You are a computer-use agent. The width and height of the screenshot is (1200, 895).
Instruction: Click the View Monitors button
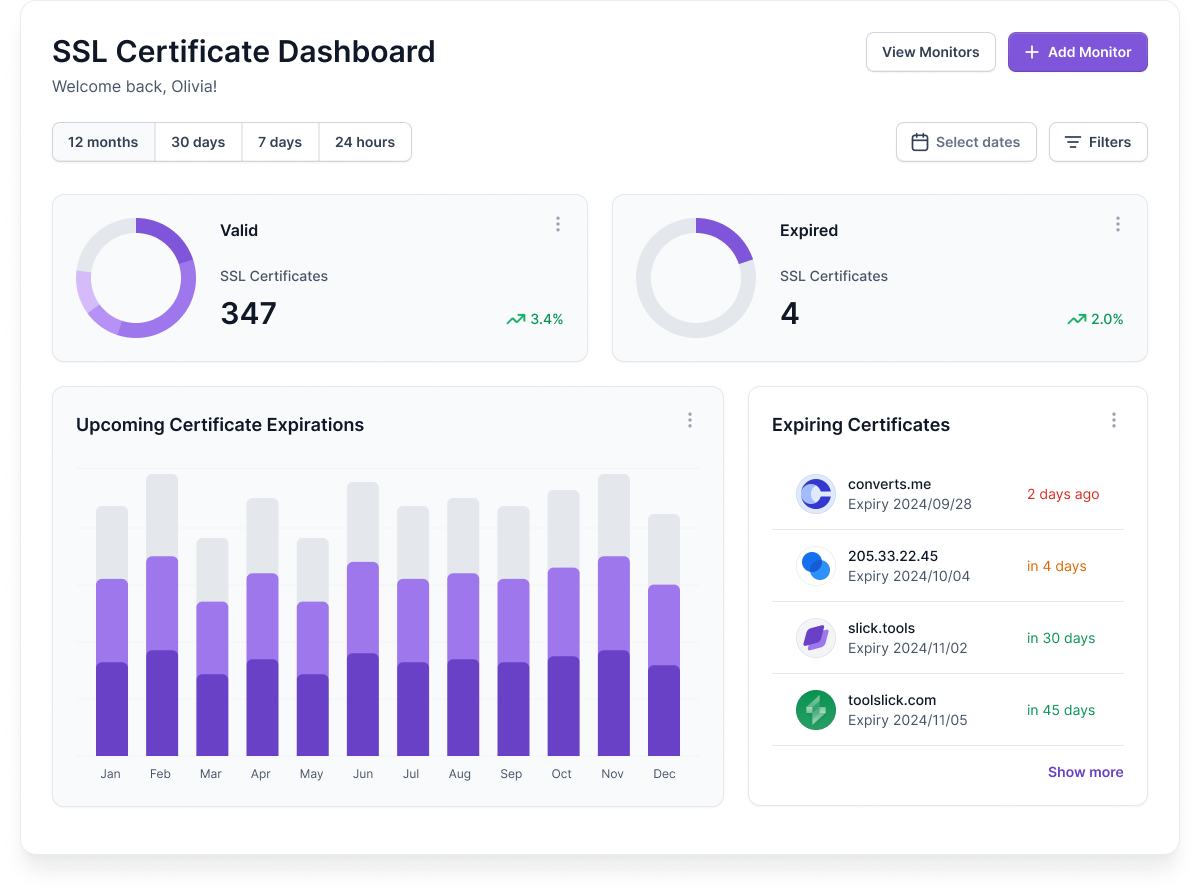coord(930,51)
